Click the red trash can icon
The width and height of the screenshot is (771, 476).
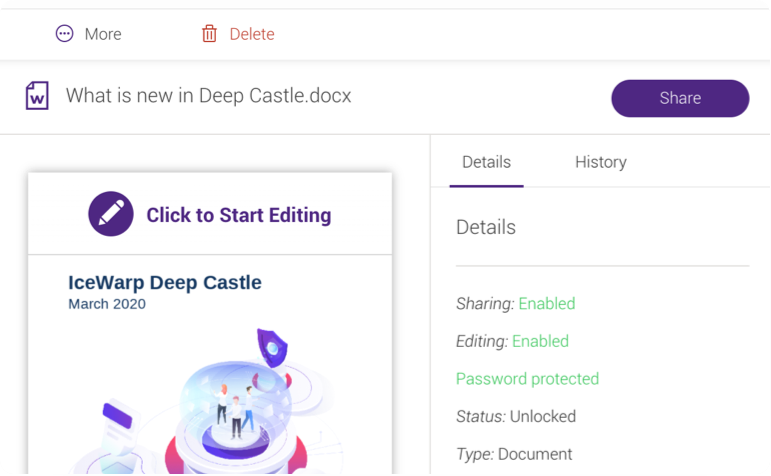[x=209, y=34]
